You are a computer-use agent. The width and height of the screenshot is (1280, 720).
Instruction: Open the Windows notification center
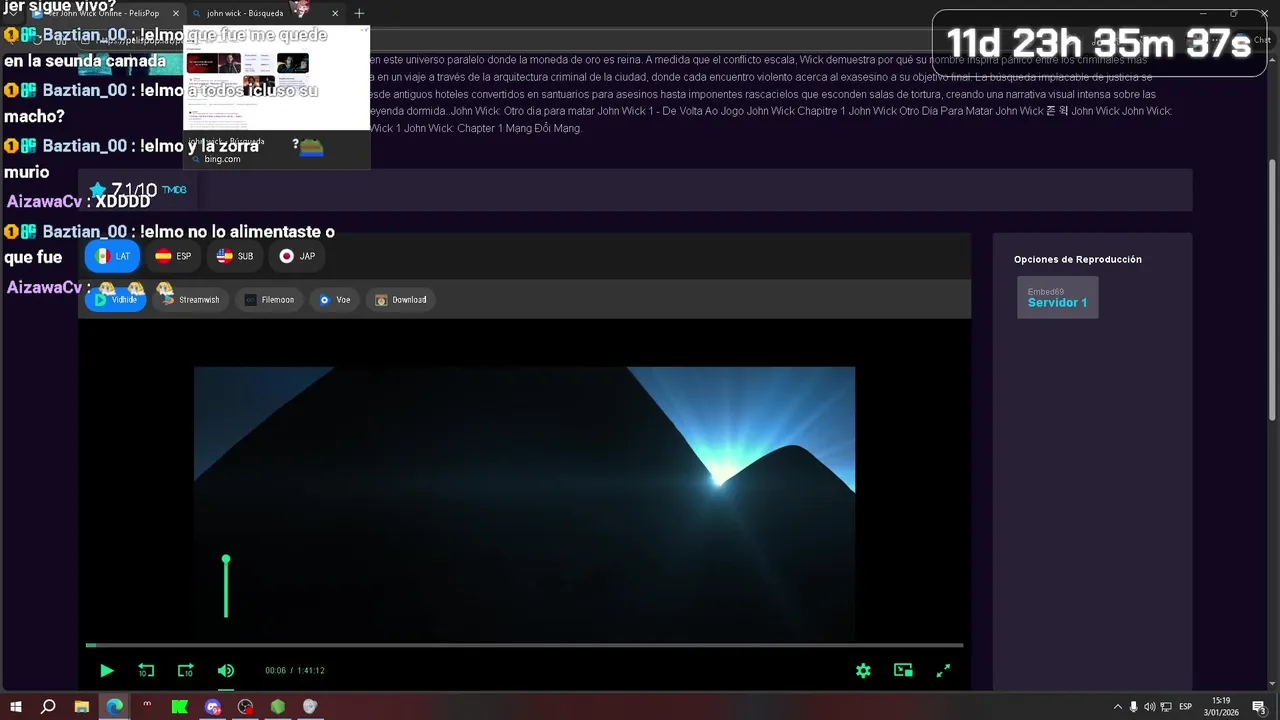click(x=1259, y=707)
